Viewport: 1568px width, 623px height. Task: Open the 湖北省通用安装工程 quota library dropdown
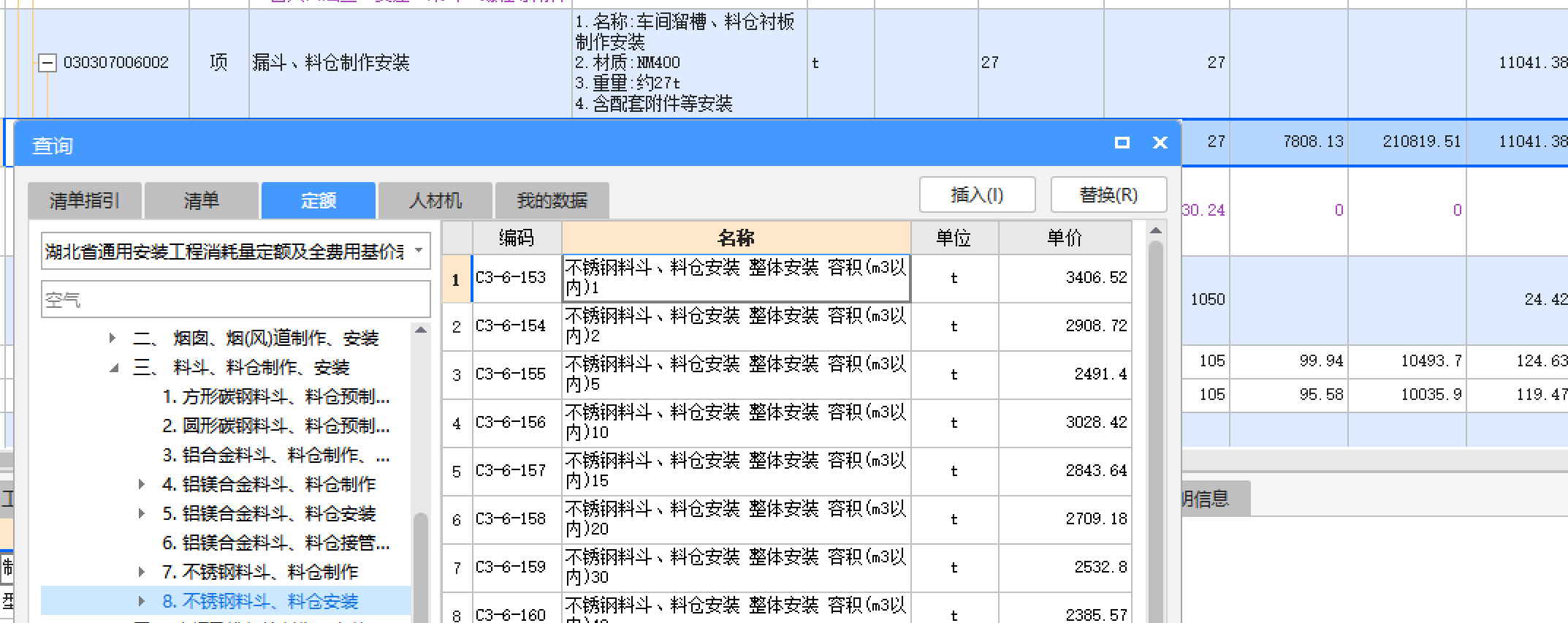419,251
